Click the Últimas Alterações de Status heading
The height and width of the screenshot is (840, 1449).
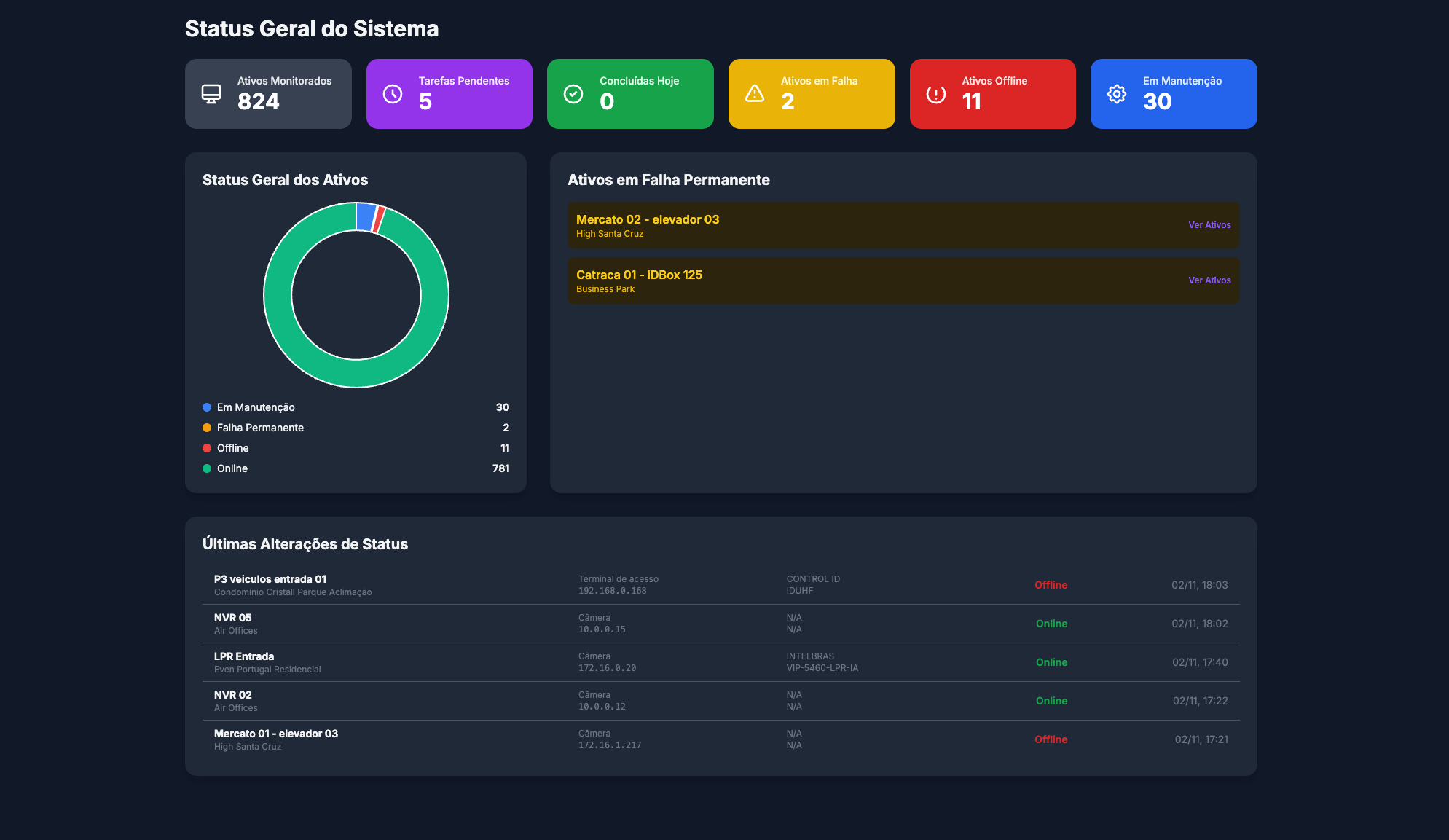click(305, 544)
